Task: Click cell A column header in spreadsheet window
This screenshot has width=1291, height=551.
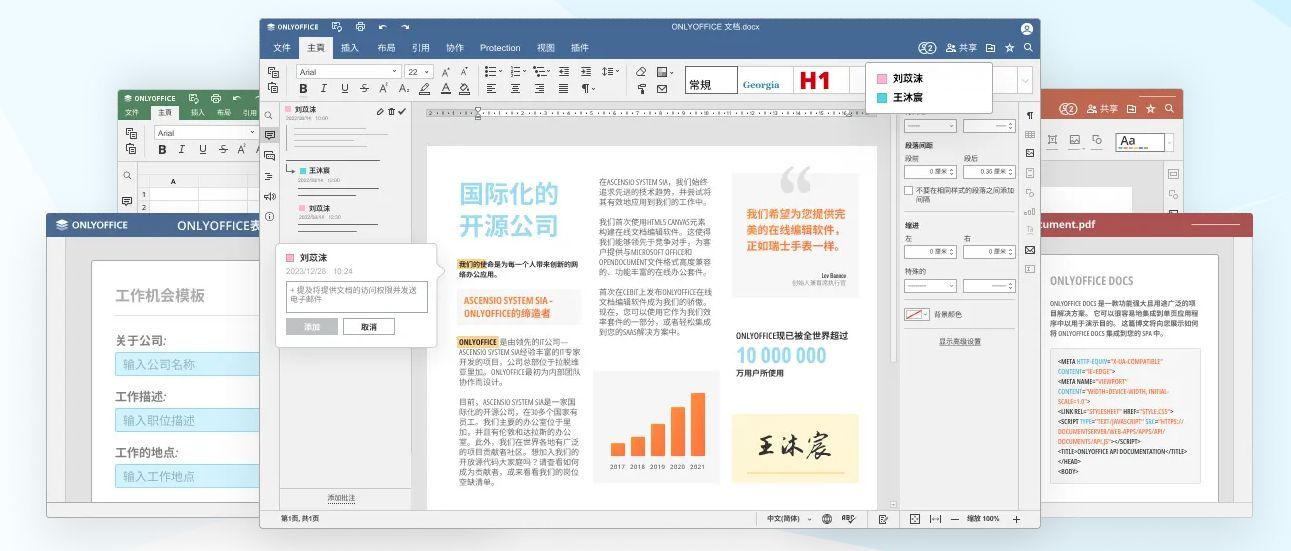Action: 173,181
